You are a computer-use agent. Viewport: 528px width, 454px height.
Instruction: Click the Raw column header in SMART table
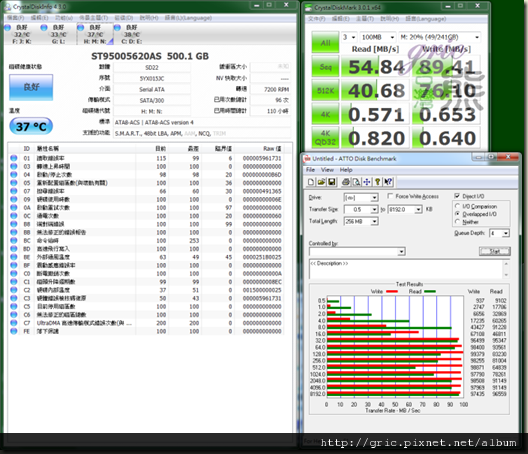click(272, 149)
